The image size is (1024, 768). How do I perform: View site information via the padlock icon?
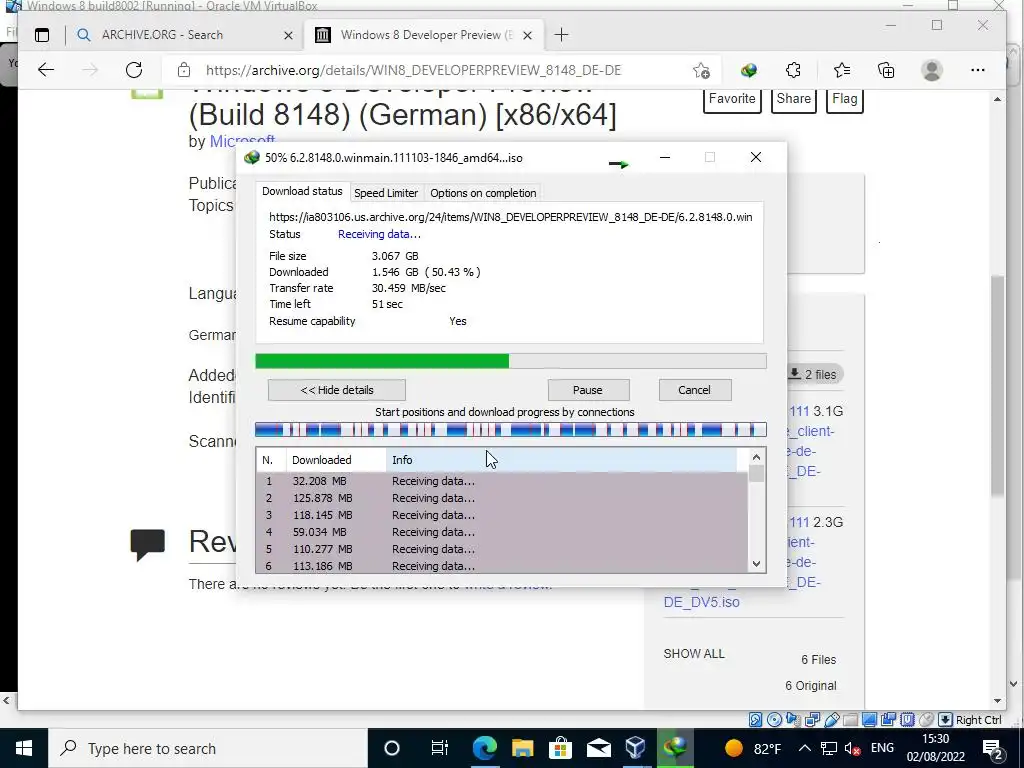pos(184,70)
